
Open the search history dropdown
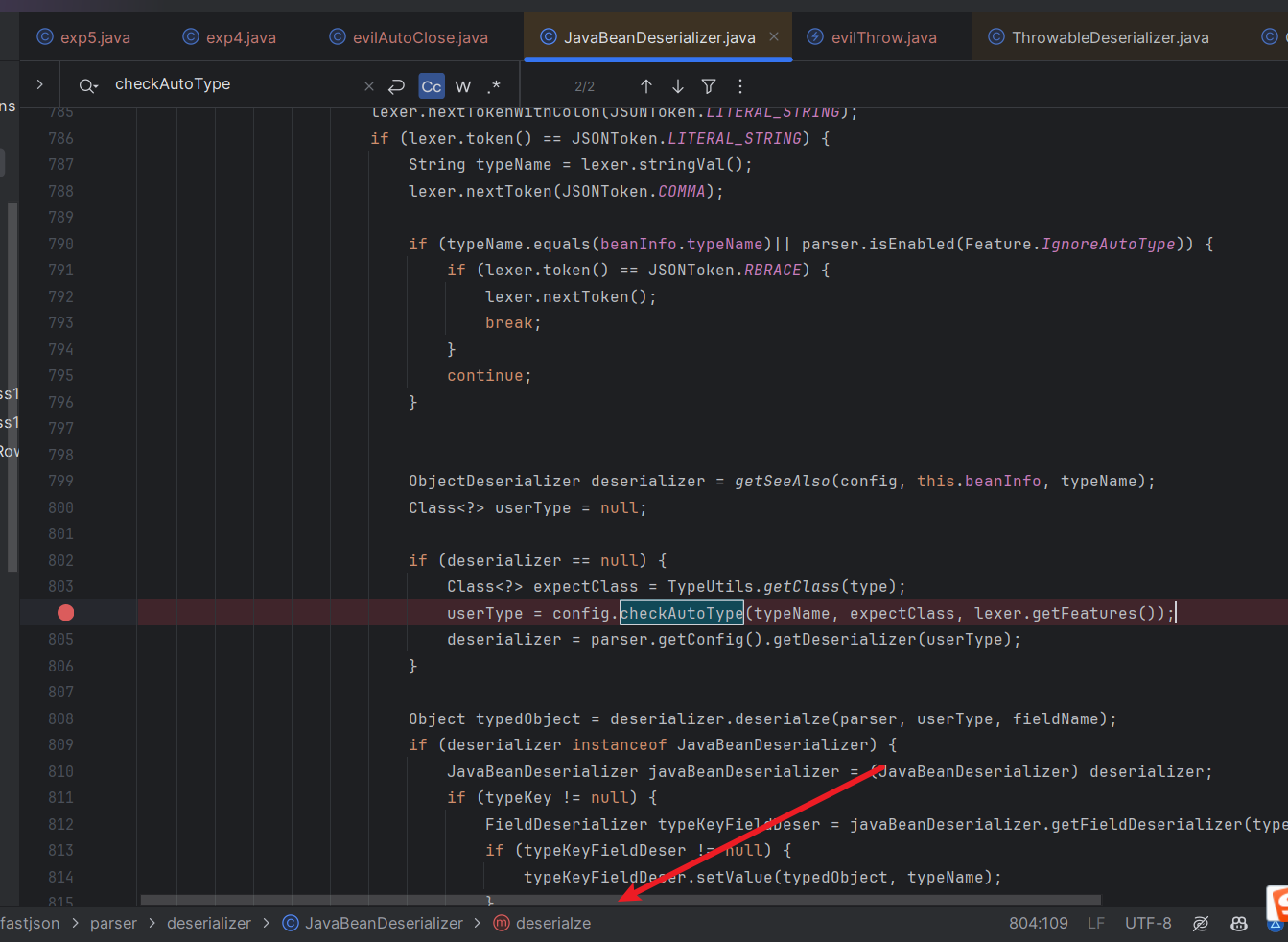click(x=88, y=85)
